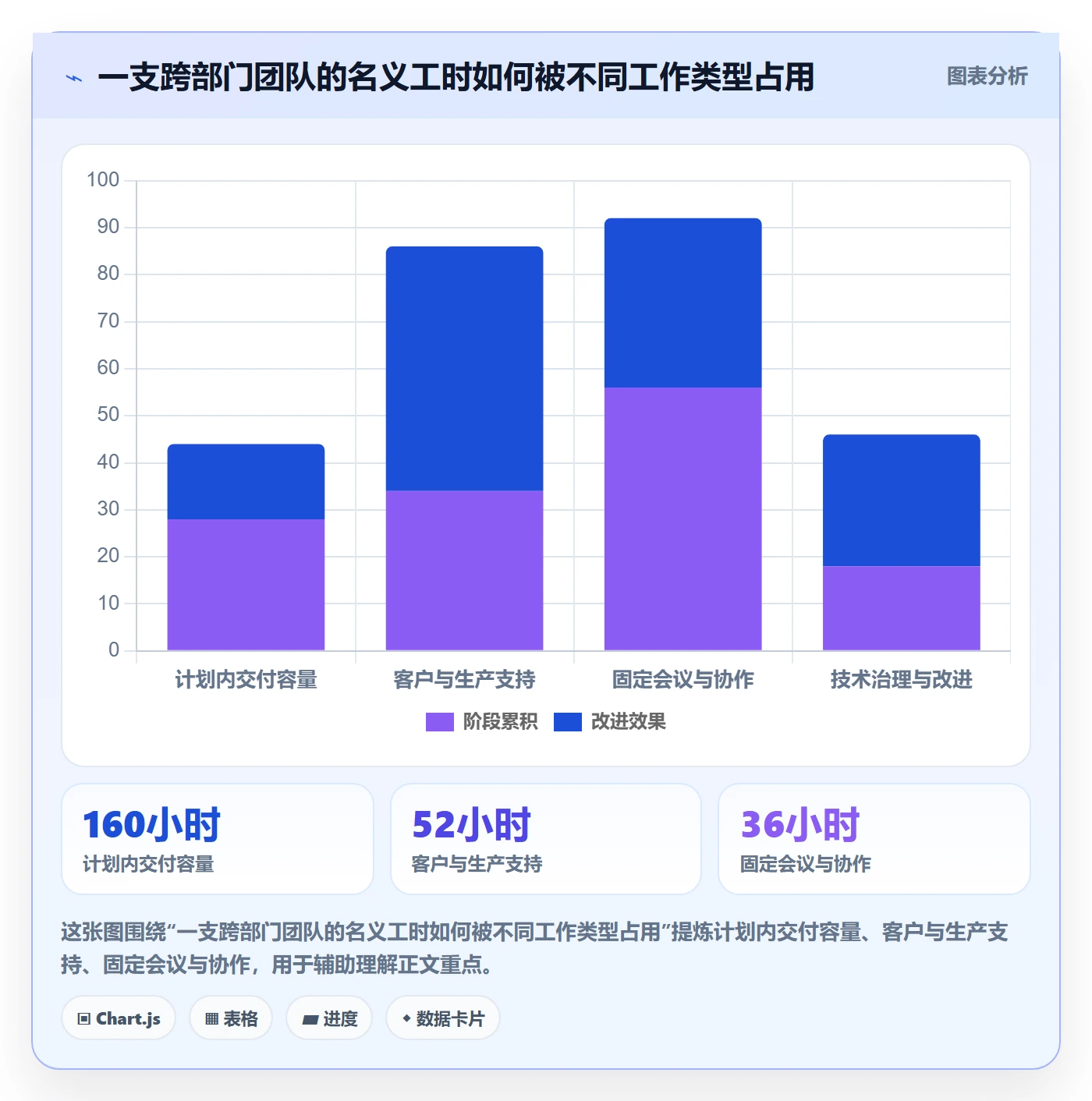Click the 技术治理与改进 x-axis label
The width and height of the screenshot is (1092, 1101).
pos(901,680)
